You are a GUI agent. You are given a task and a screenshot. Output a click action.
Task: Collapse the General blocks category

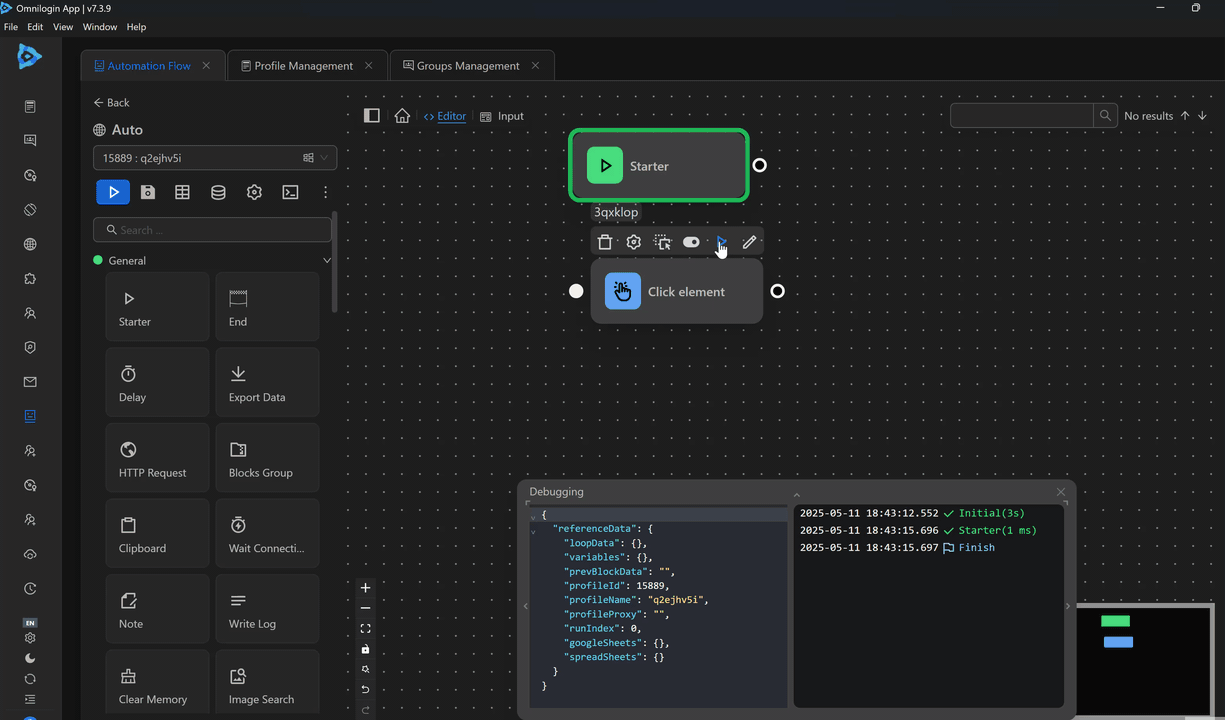coord(327,261)
